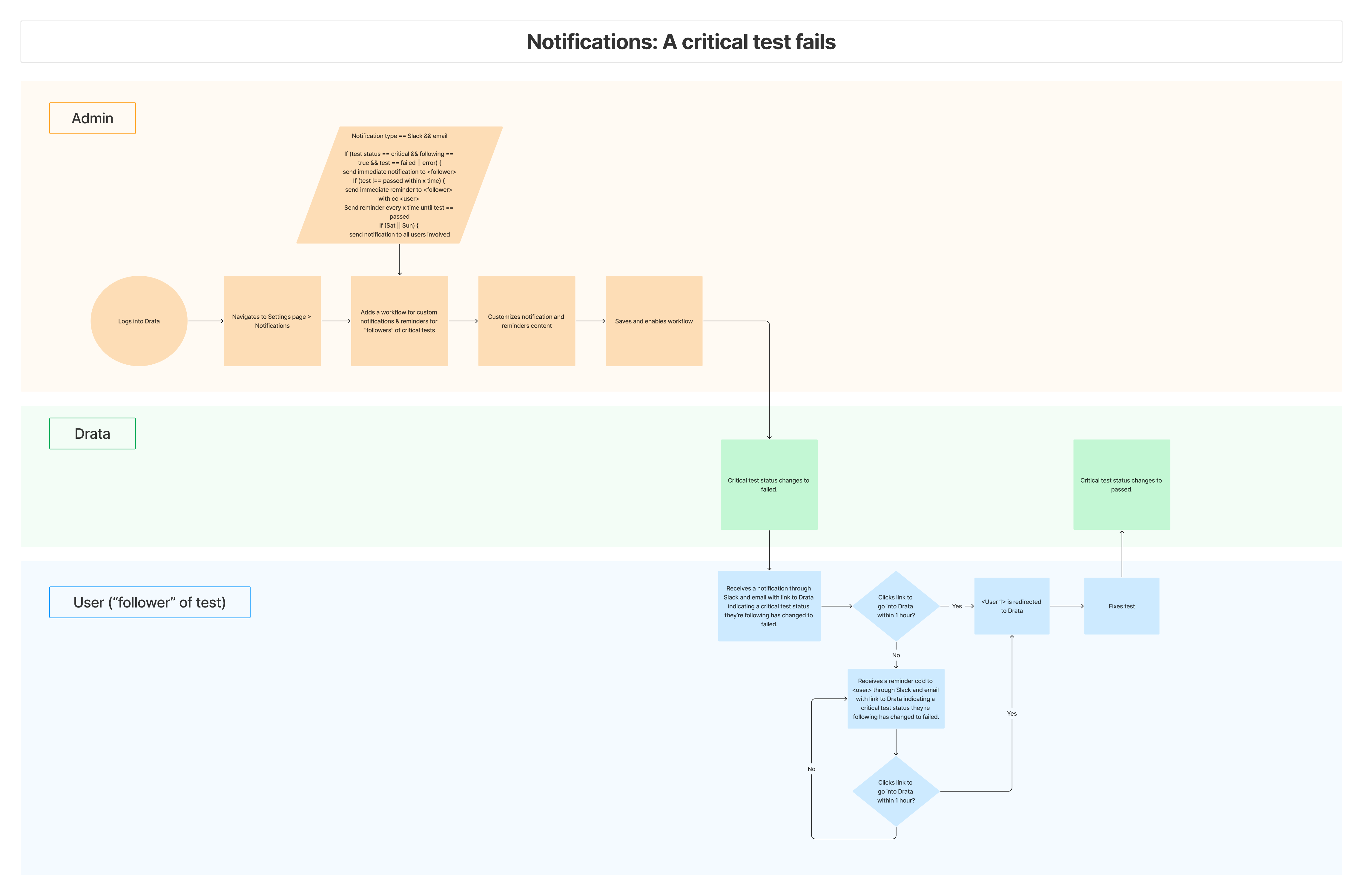This screenshot has width=1363, height=896.
Task: Click the title "Notifications: A critical test fails"
Action: 681,41
